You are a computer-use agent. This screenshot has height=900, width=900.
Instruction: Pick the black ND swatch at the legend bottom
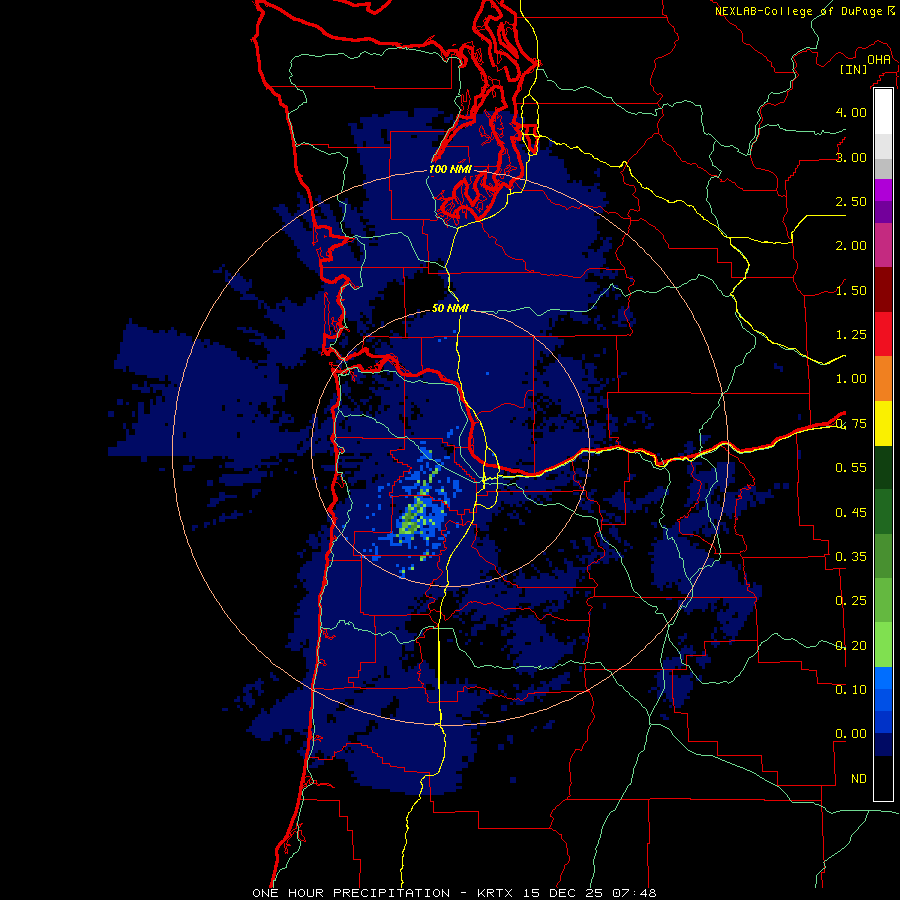pos(883,778)
